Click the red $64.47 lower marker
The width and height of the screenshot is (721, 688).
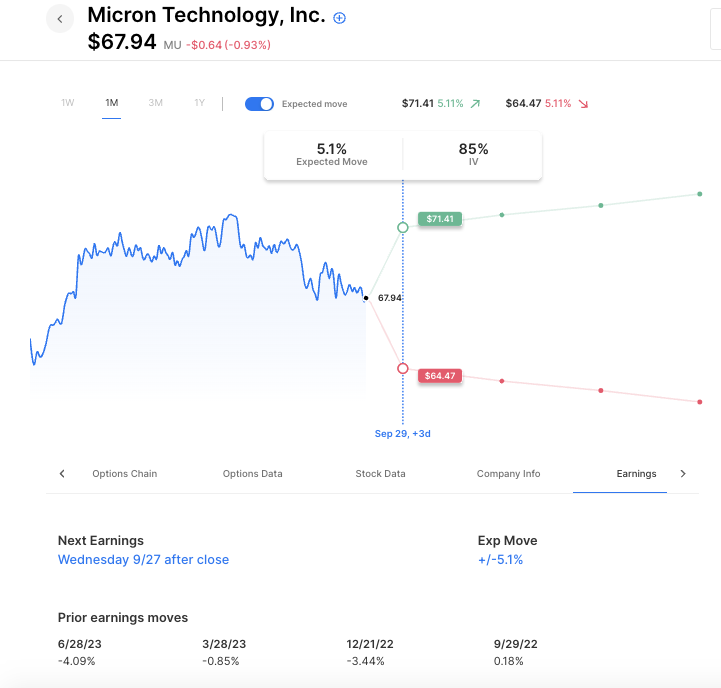440,376
